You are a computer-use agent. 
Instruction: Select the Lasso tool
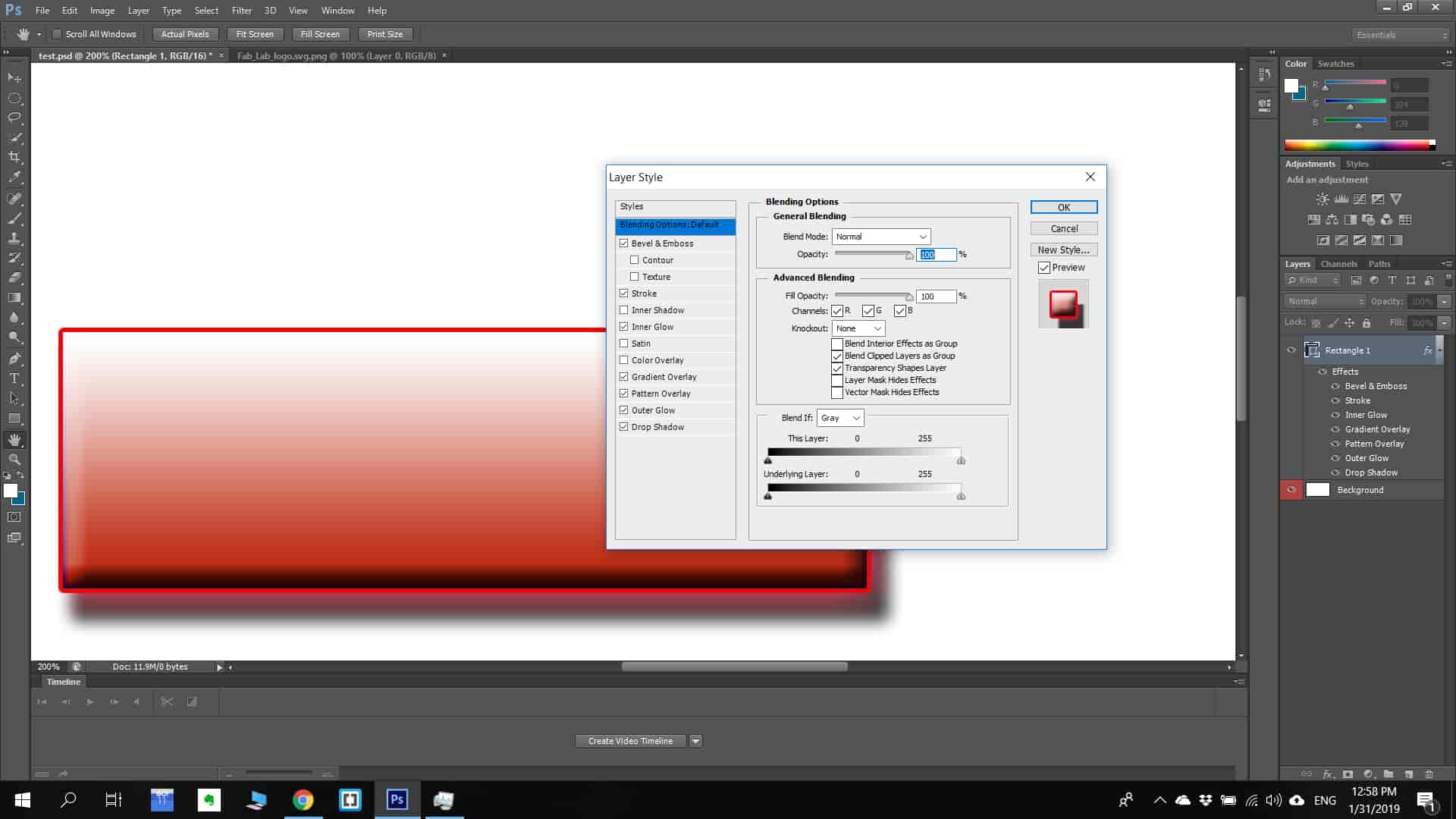point(14,118)
